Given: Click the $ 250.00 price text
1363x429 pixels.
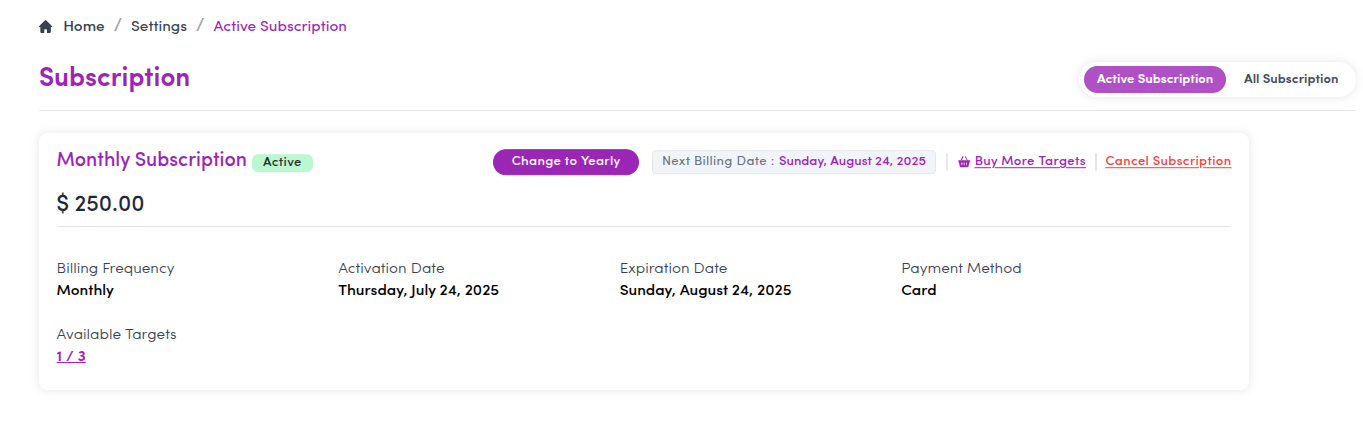Looking at the screenshot, I should pos(100,204).
